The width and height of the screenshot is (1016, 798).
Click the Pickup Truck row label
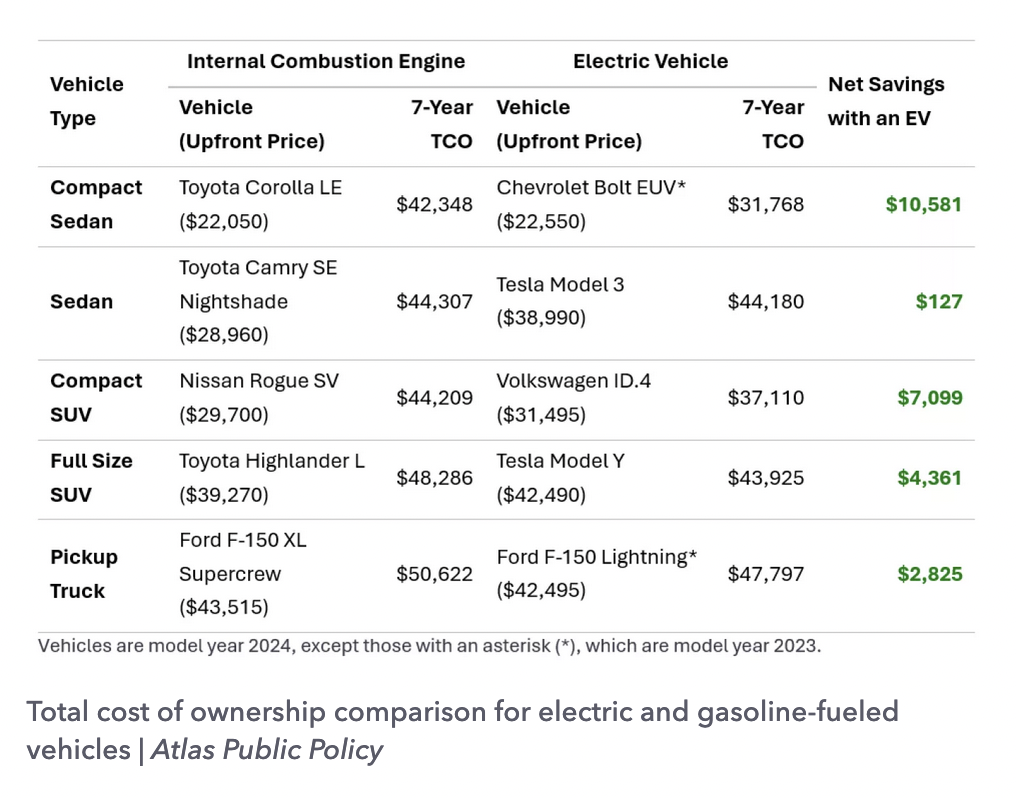coord(84,574)
